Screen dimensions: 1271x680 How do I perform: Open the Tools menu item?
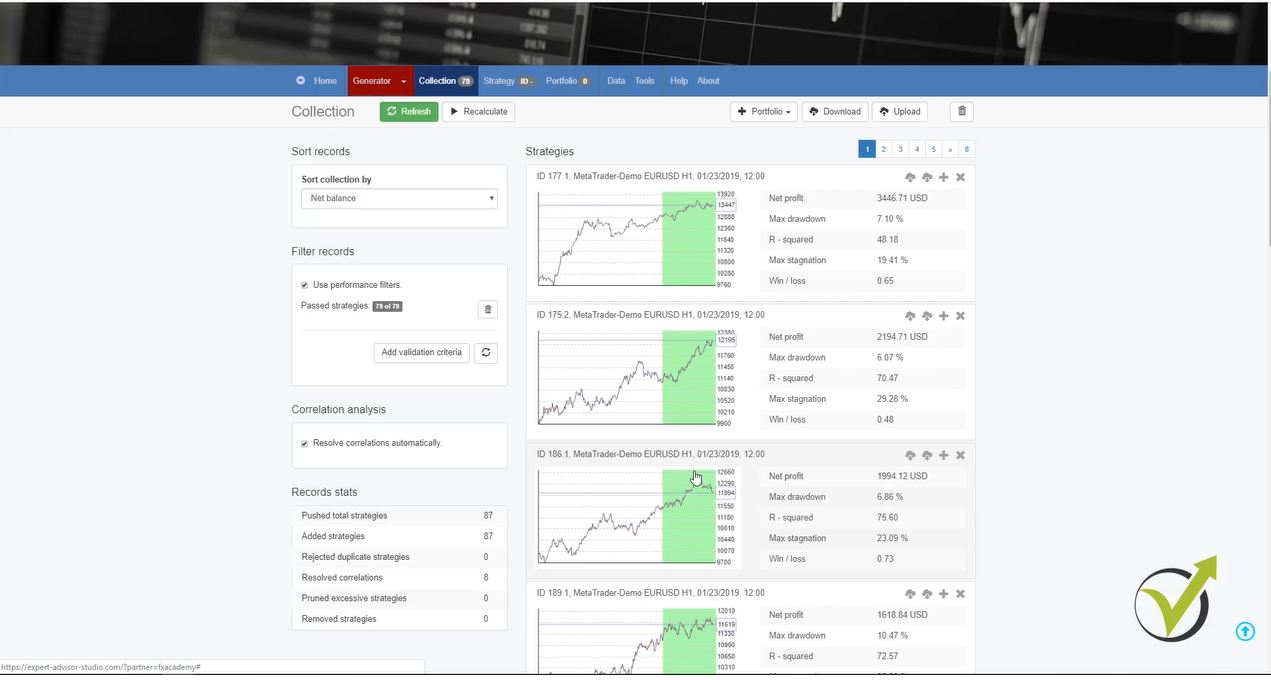click(x=644, y=81)
